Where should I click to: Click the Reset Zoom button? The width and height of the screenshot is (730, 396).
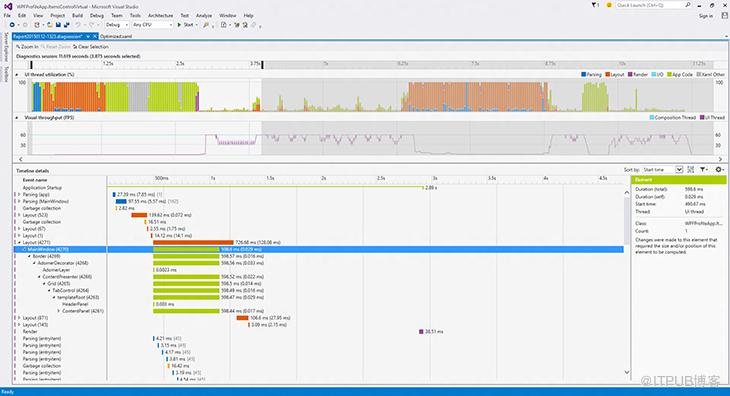click(x=55, y=47)
